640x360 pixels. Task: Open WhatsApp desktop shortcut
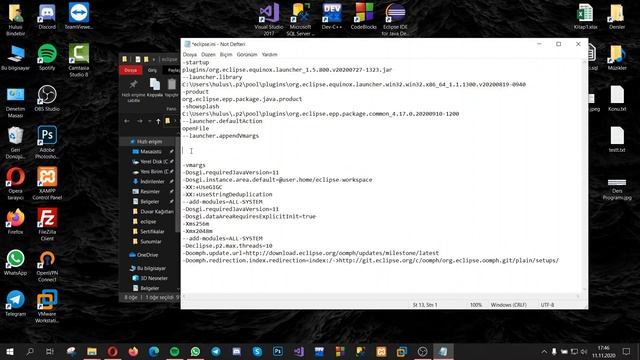tap(16, 262)
